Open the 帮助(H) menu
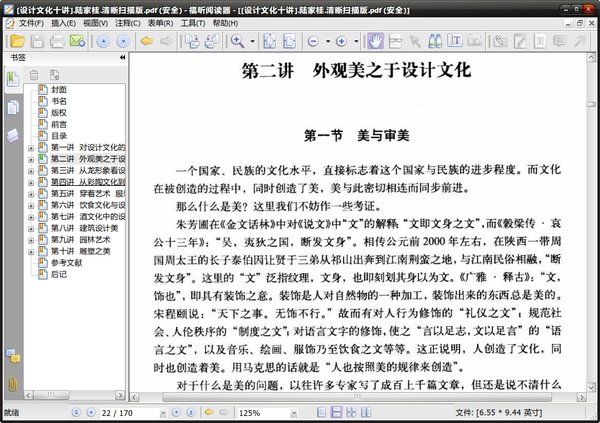The width and height of the screenshot is (600, 423). click(225, 23)
